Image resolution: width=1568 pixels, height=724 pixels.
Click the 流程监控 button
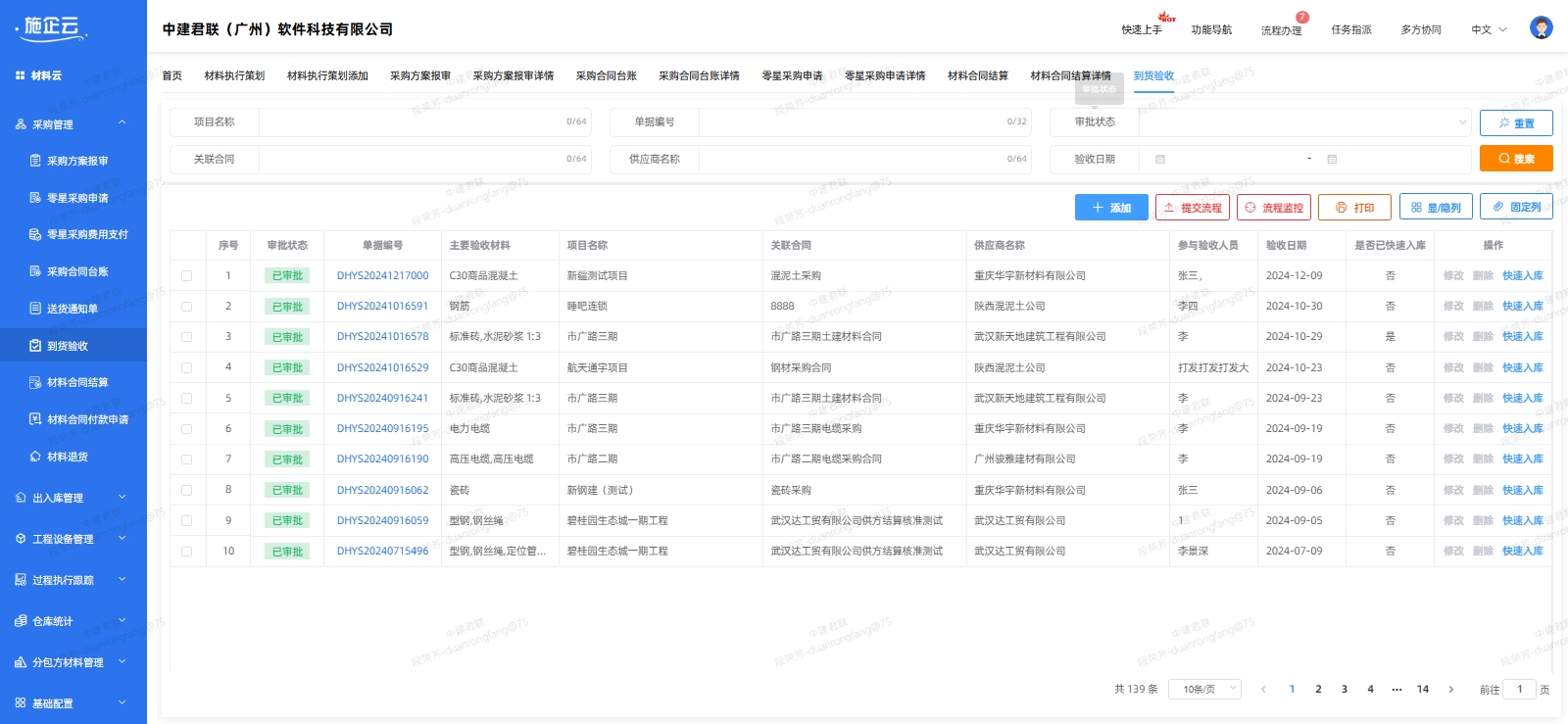tap(1274, 208)
